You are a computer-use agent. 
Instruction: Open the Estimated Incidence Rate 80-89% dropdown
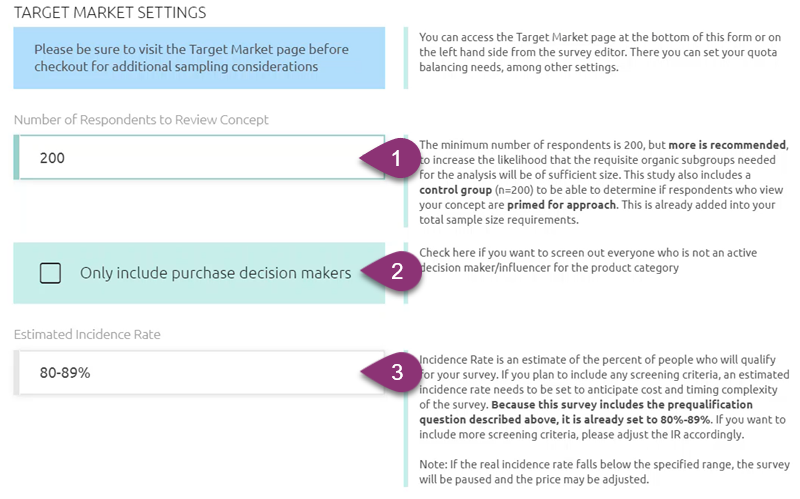(x=199, y=372)
